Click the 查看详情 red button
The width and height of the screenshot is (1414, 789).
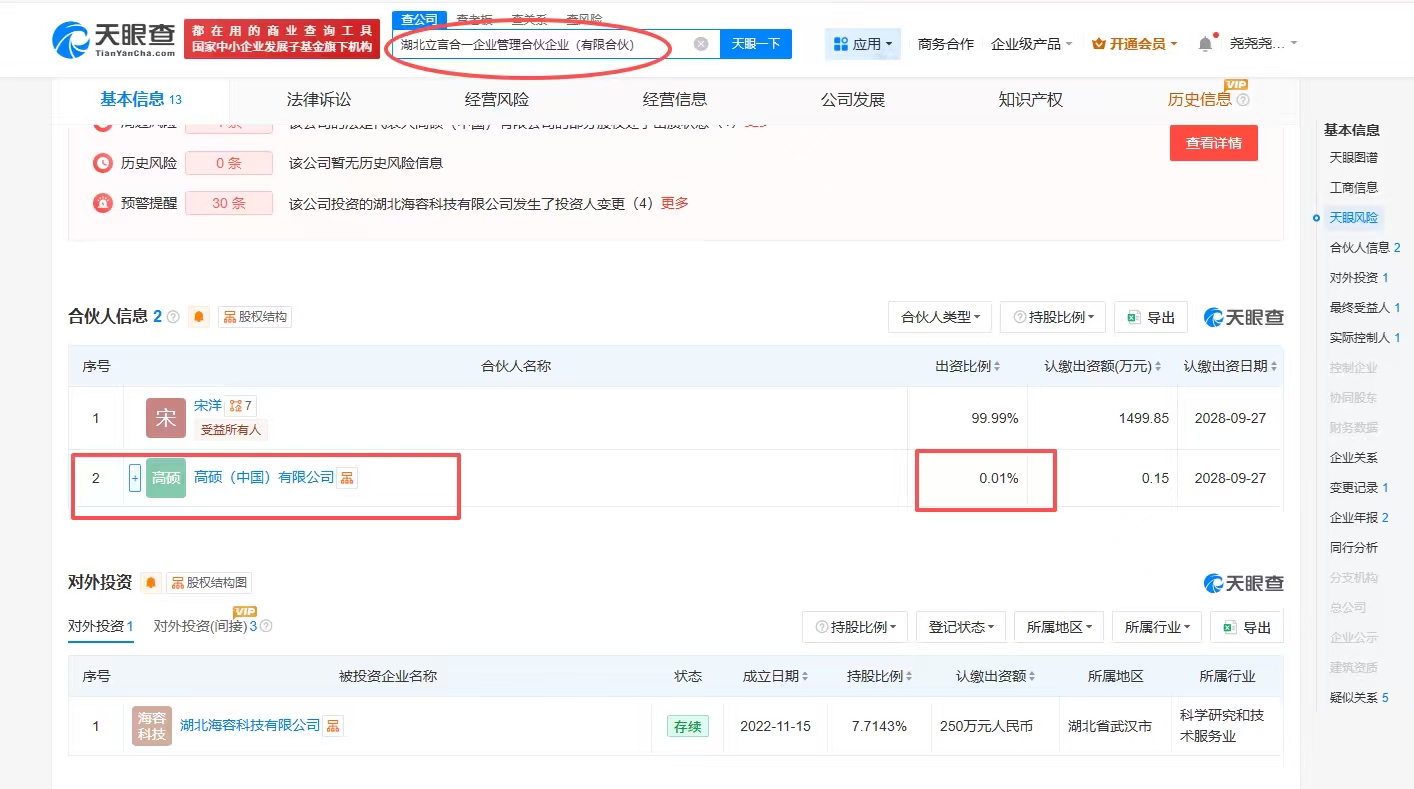tap(1214, 143)
